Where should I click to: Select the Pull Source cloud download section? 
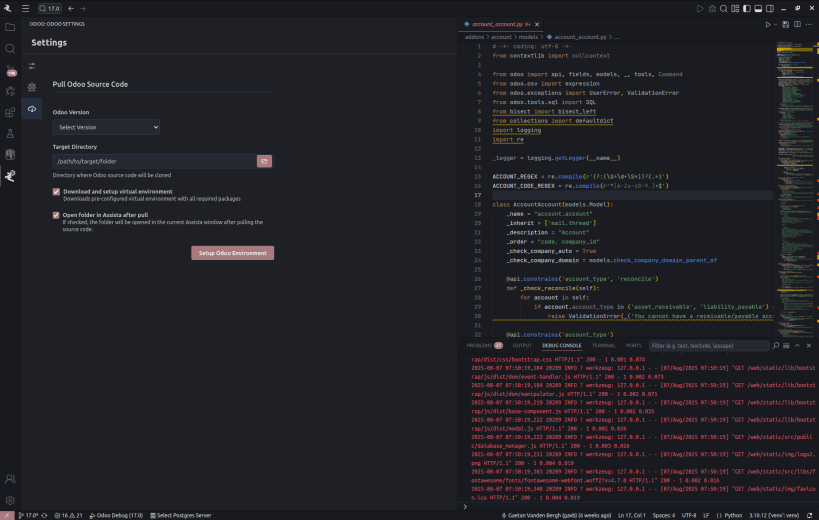click(32, 109)
